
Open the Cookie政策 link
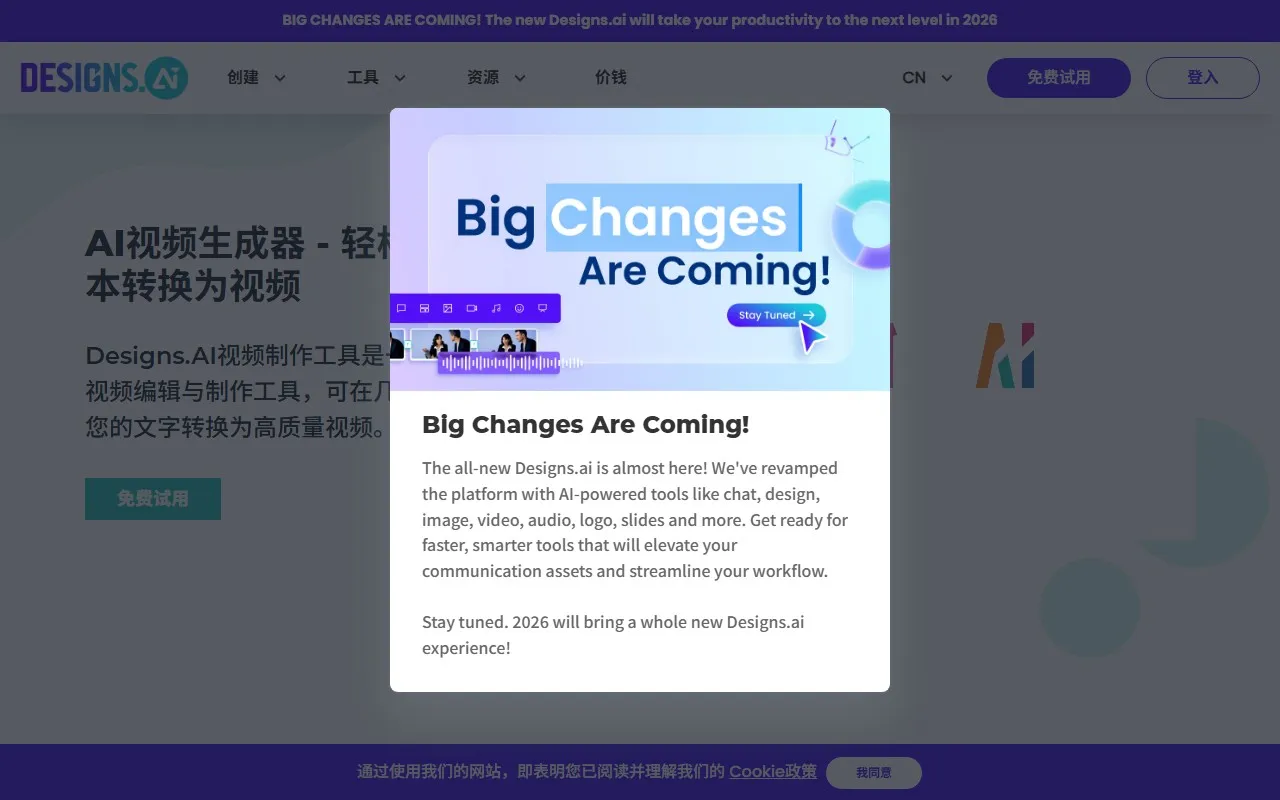[772, 772]
